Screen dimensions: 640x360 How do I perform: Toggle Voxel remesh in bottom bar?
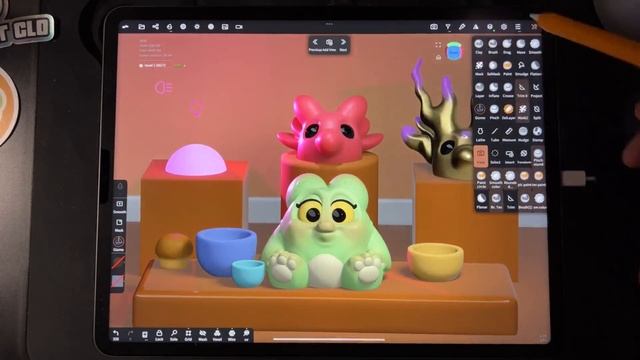pyautogui.click(x=217, y=335)
